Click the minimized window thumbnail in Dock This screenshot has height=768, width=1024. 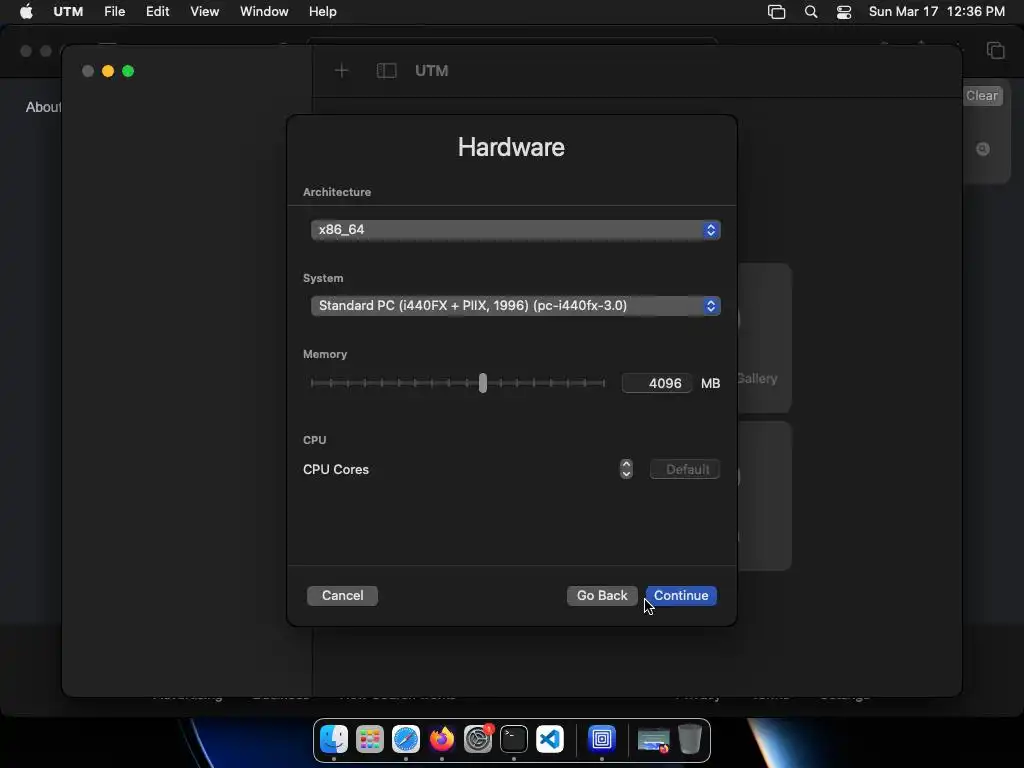(x=654, y=740)
